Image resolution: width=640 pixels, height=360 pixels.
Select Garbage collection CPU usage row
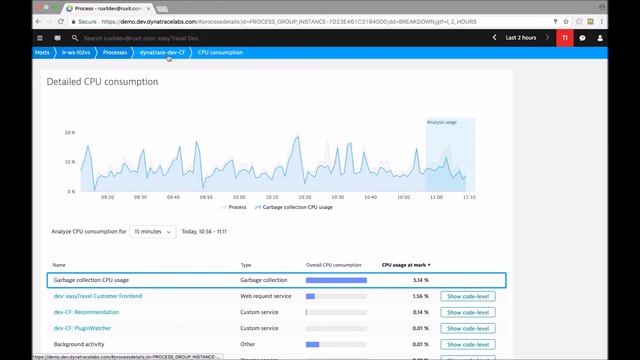(x=276, y=280)
